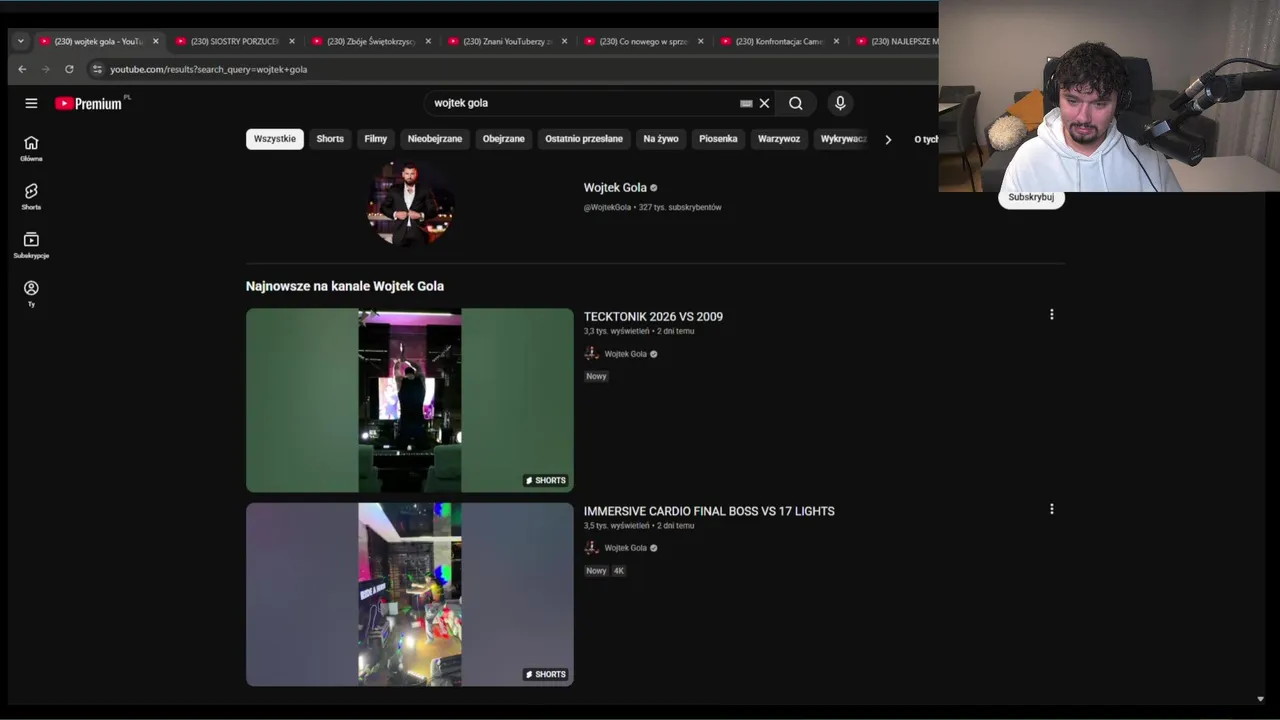This screenshot has height=720, width=1280.
Task: Play the IMMERSIVE CARDIO short thumbnail
Action: 410,594
